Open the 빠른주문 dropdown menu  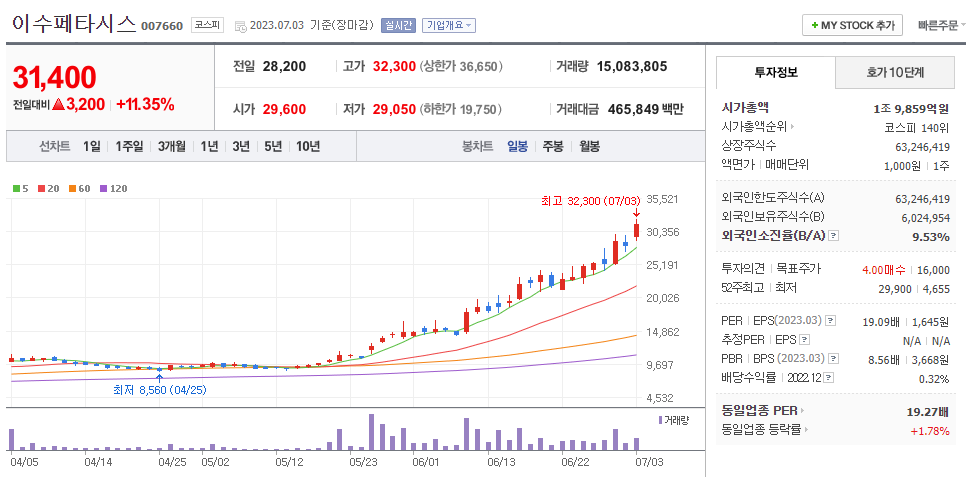click(x=942, y=25)
